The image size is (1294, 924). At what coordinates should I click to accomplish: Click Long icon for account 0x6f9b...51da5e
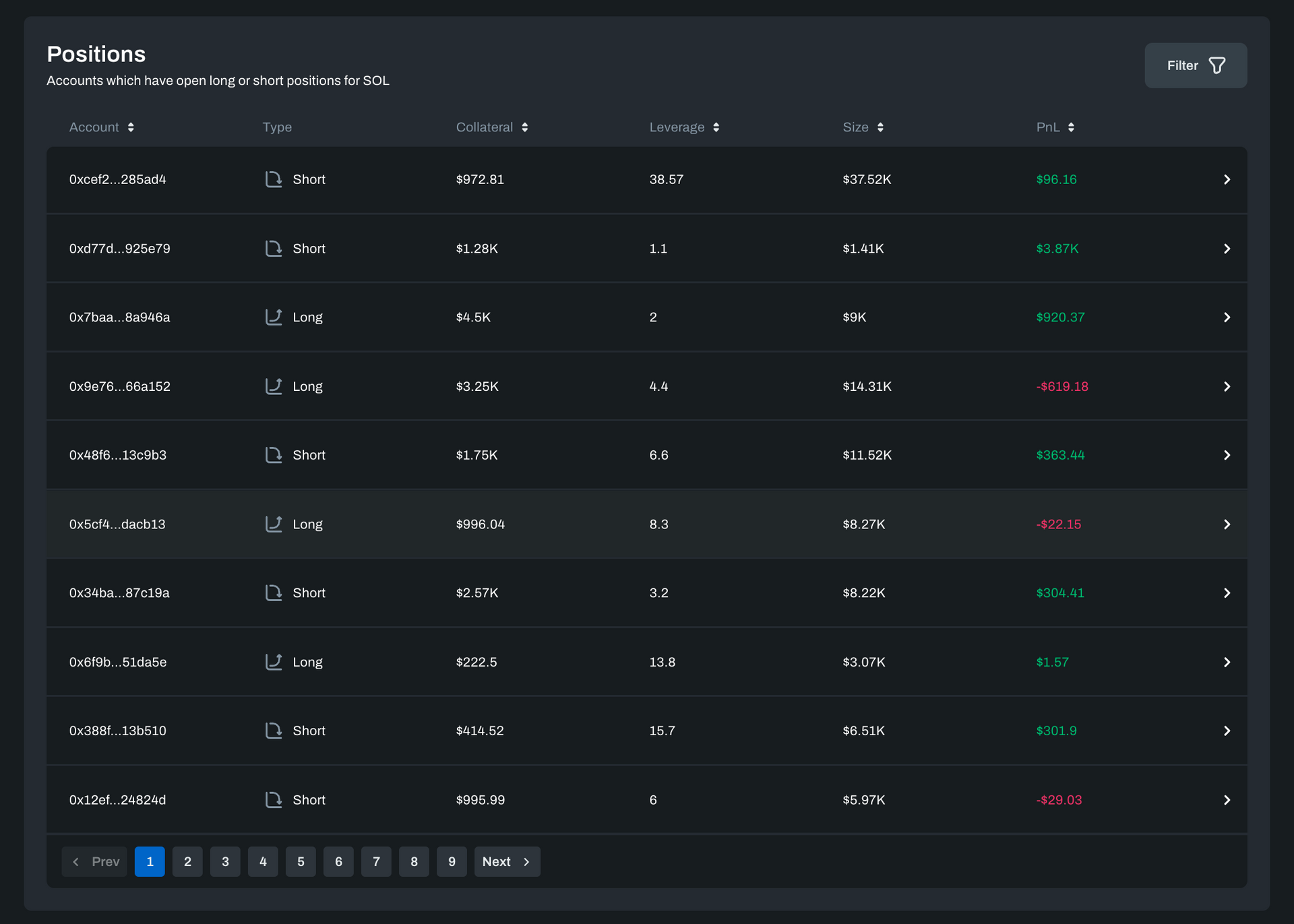click(x=273, y=662)
